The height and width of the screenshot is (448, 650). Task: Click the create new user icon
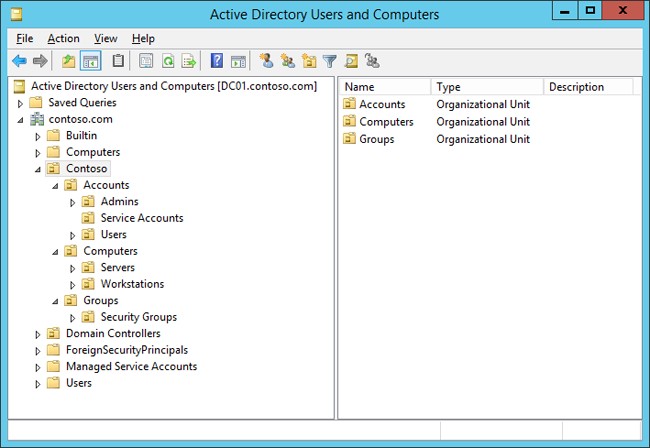266,61
